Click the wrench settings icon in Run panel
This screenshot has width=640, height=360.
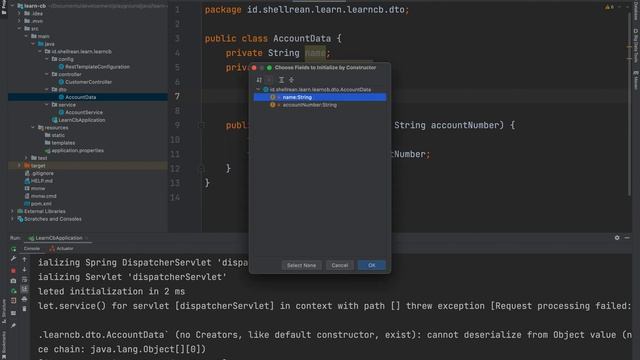point(13,259)
